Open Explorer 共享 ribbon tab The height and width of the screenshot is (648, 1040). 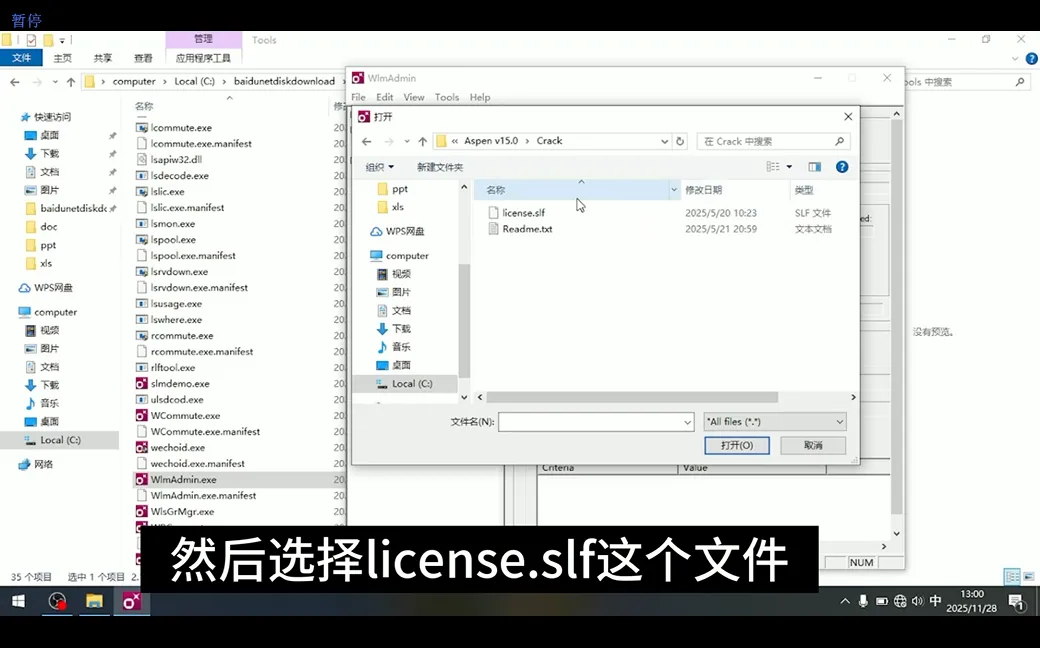pos(103,58)
